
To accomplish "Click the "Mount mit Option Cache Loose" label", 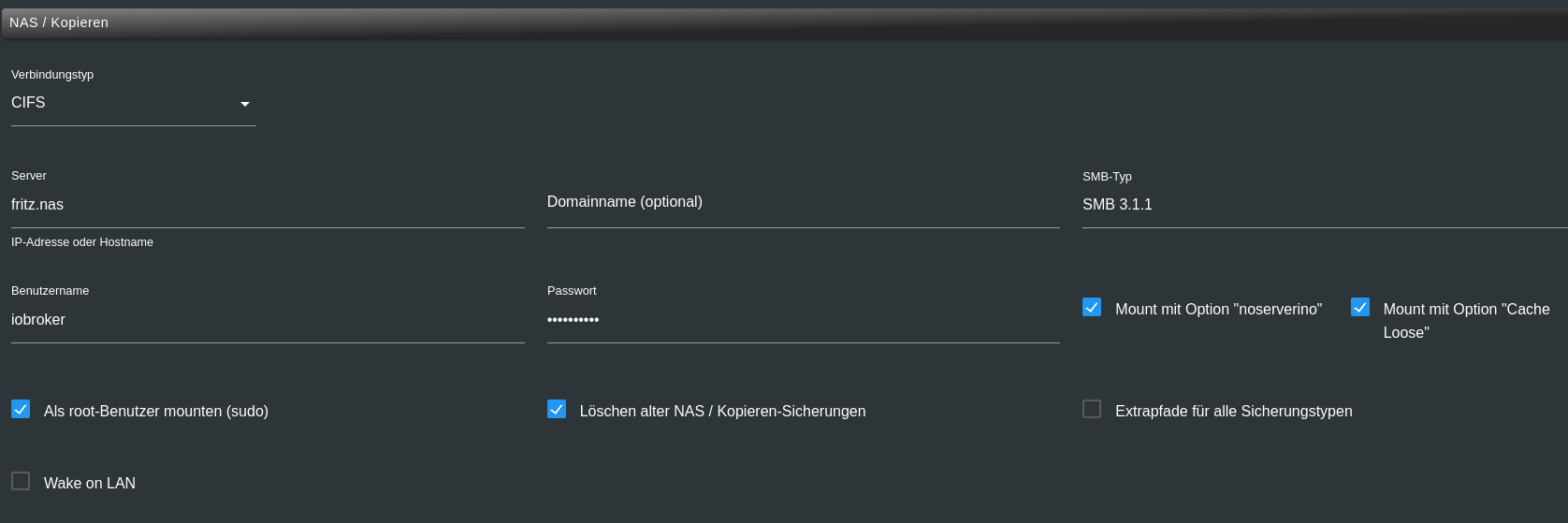I will click(x=1466, y=321).
